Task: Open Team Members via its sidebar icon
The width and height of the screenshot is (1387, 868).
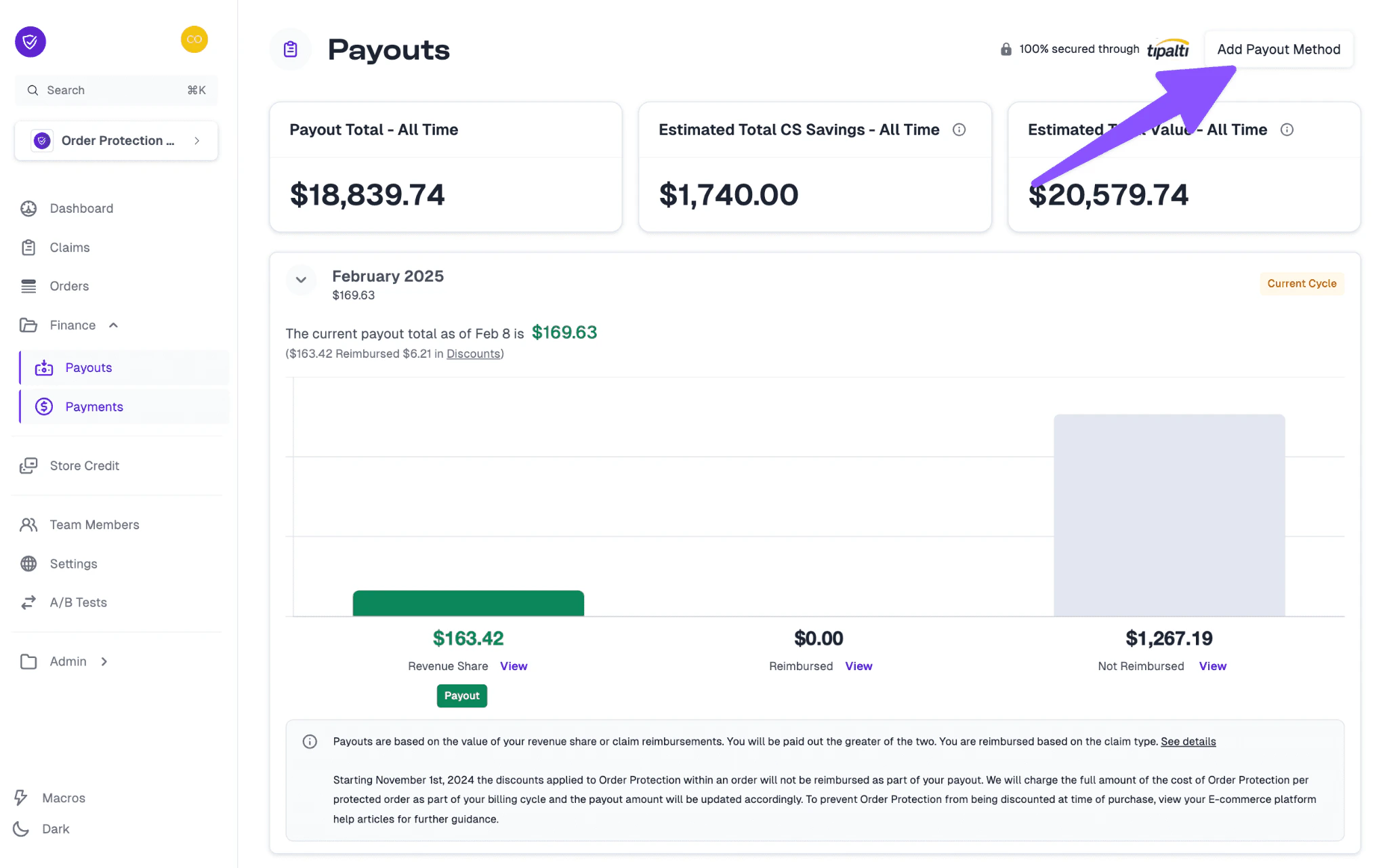Action: tap(28, 524)
